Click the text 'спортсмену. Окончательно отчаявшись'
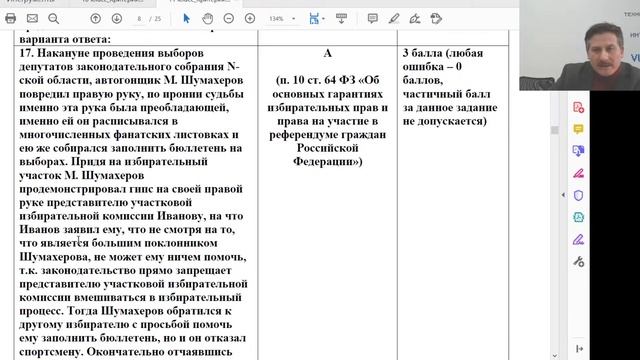This screenshot has width=640, height=360. 126,351
